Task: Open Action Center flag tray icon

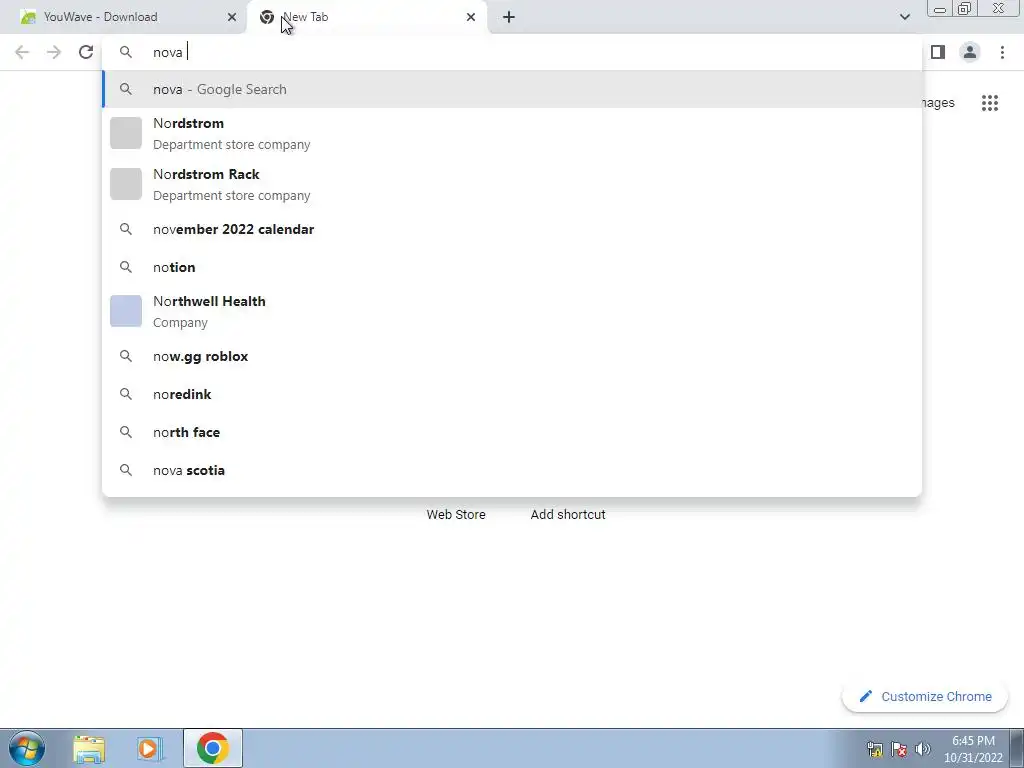Action: (x=899, y=749)
